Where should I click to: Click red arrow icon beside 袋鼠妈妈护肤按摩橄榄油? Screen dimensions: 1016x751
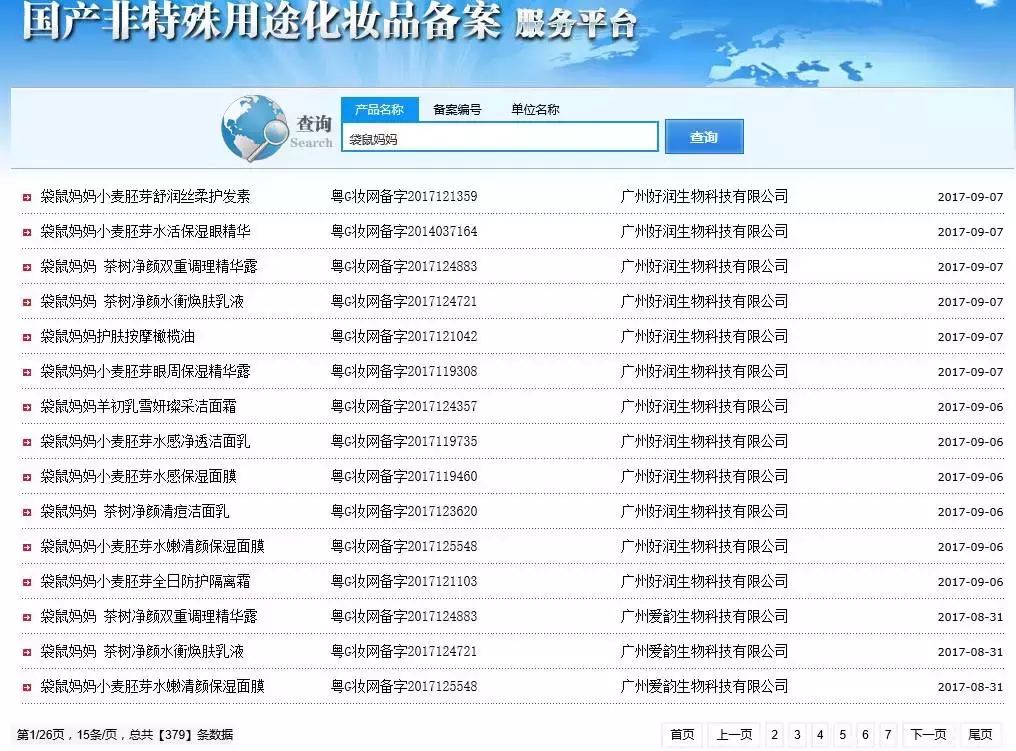coord(27,337)
